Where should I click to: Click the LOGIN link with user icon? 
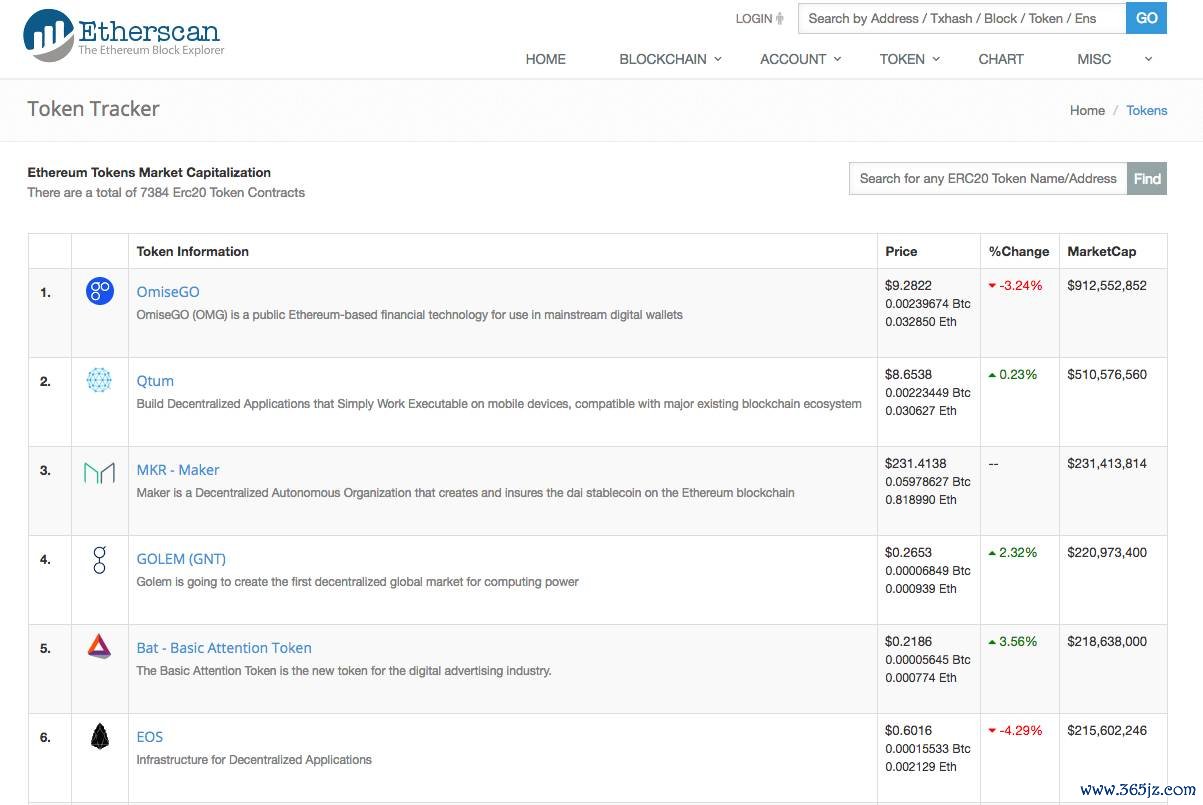(760, 18)
